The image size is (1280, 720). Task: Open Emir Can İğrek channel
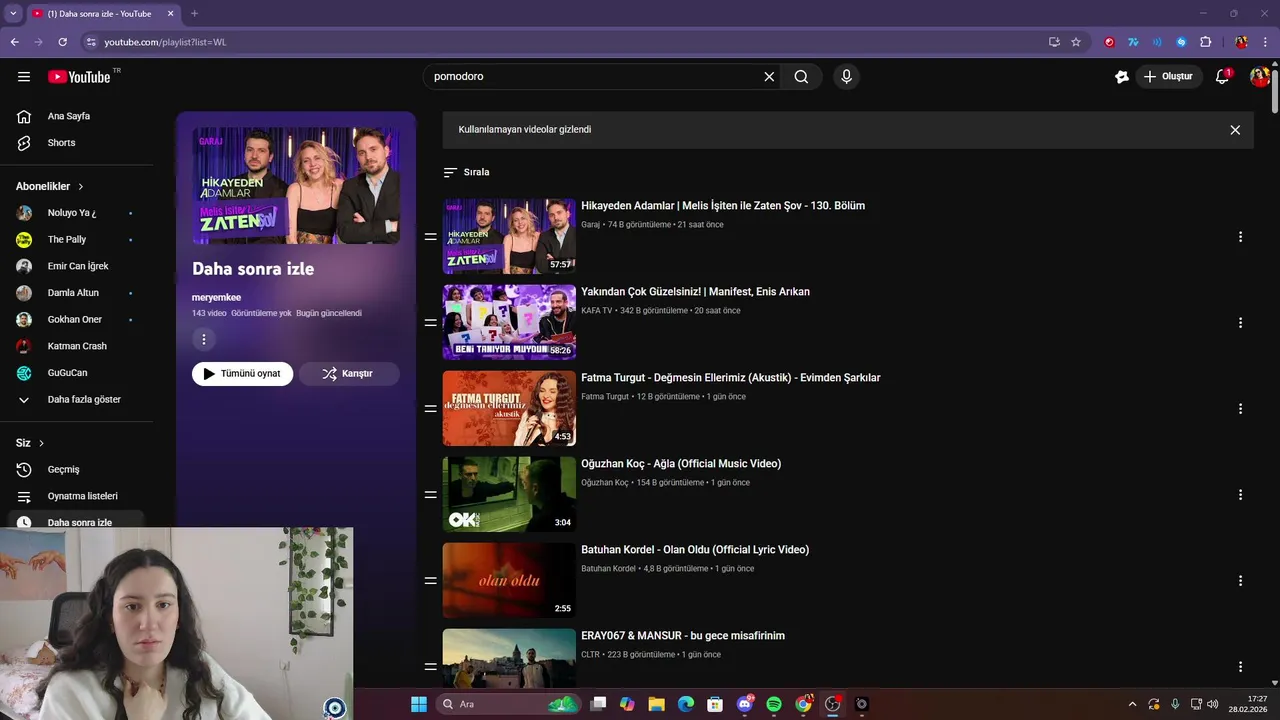point(77,266)
